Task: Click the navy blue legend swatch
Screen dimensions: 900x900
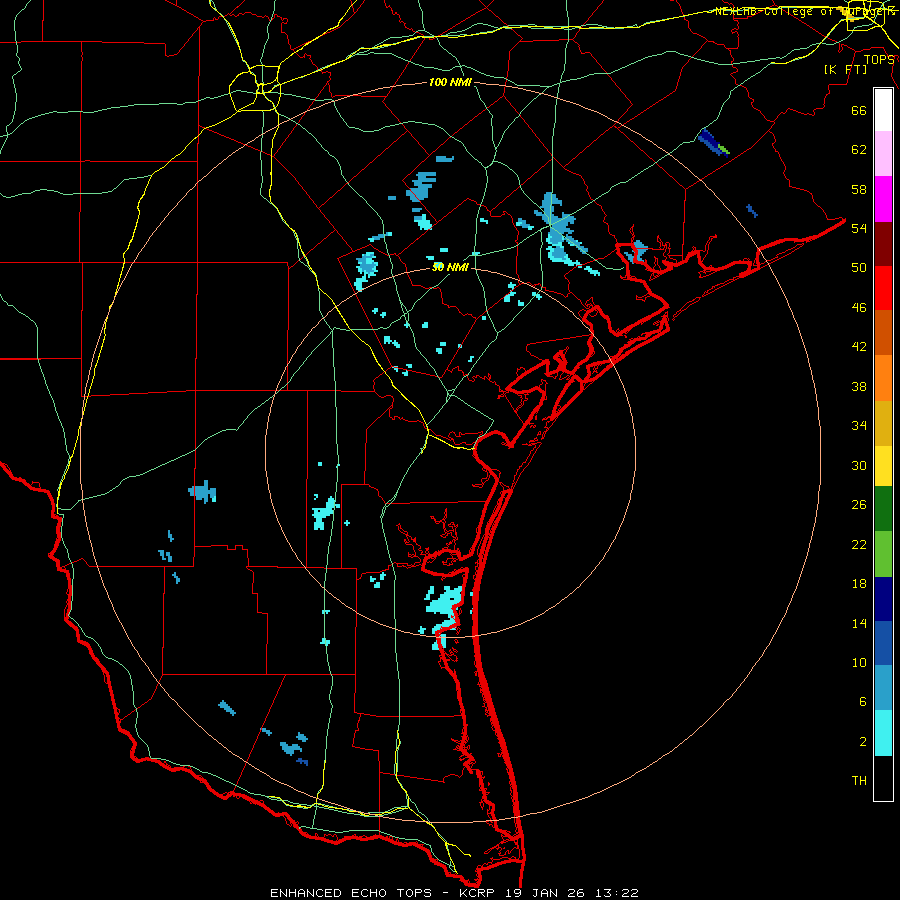Action: tap(883, 599)
